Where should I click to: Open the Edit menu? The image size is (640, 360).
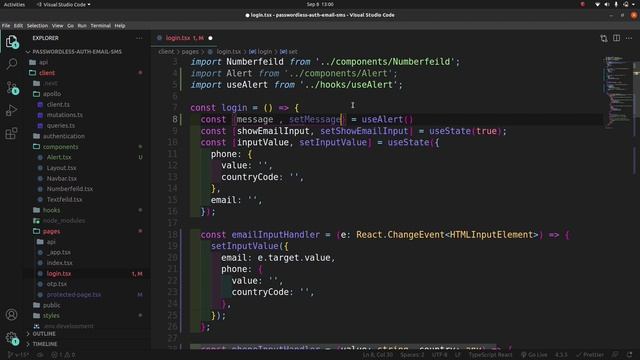[18, 26]
